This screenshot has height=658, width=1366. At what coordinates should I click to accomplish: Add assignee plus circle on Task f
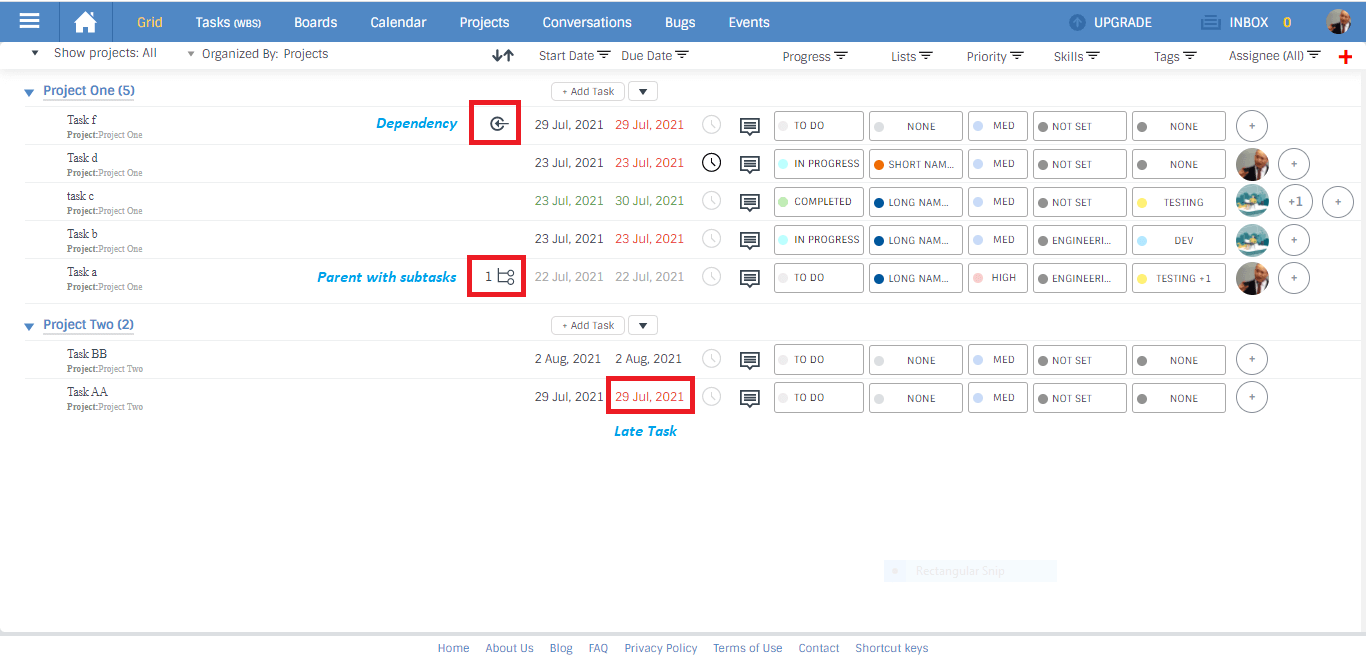[x=1252, y=126]
